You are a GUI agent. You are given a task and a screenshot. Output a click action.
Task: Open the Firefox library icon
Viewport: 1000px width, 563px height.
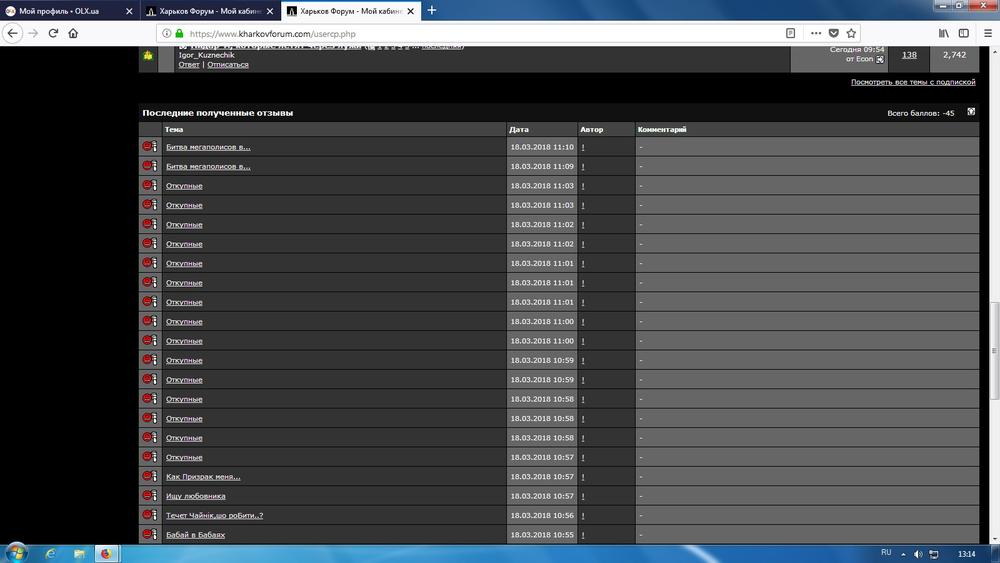[943, 33]
